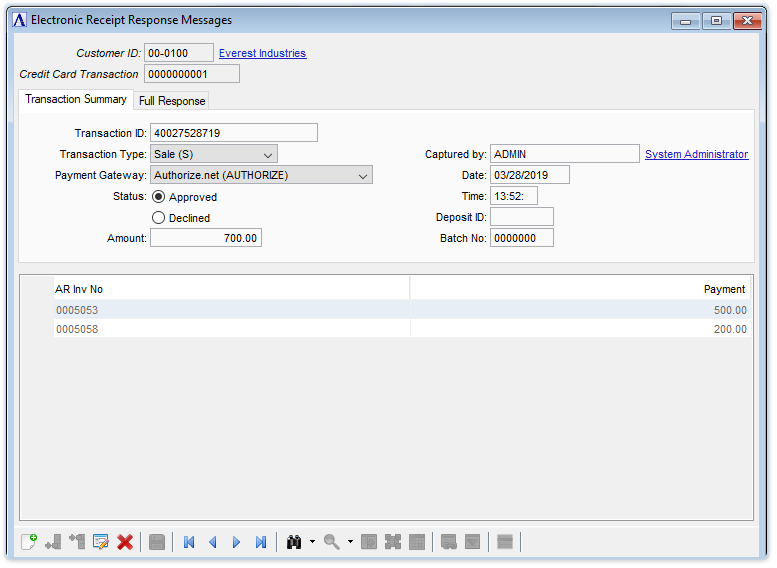Select the Transaction Summary tab
Viewport: 777px width, 568px height.
coord(76,100)
